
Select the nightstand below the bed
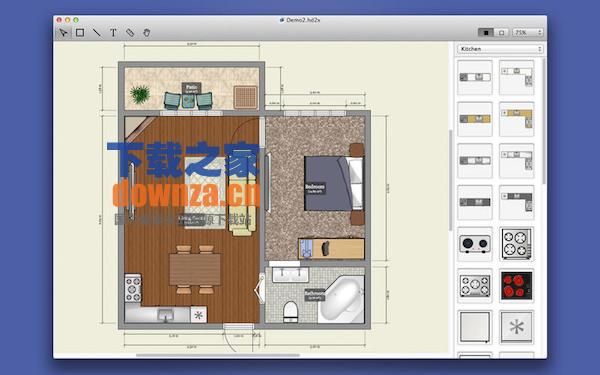(x=357, y=218)
